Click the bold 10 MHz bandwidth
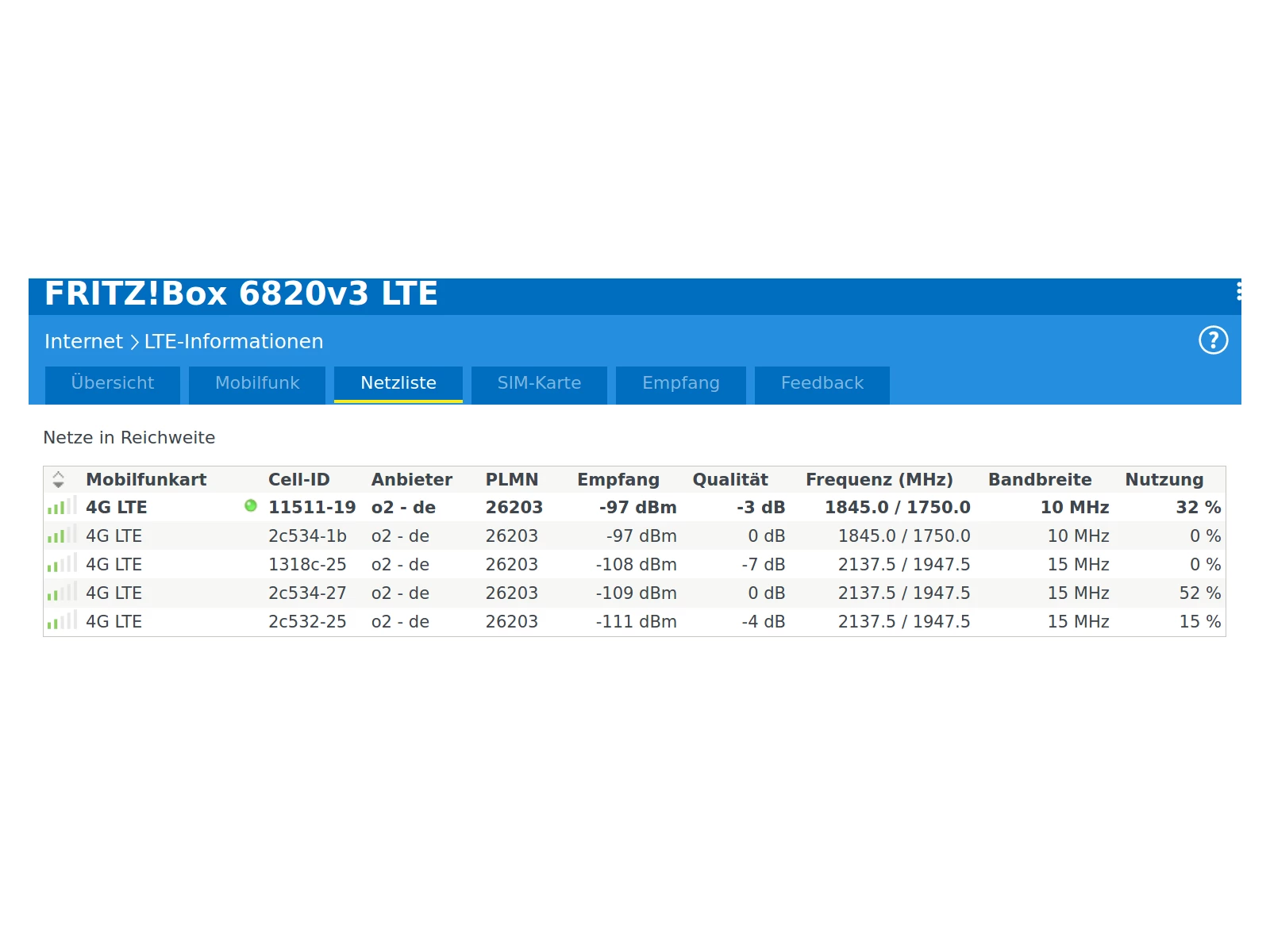This screenshot has height=952, width=1270. 1075,507
